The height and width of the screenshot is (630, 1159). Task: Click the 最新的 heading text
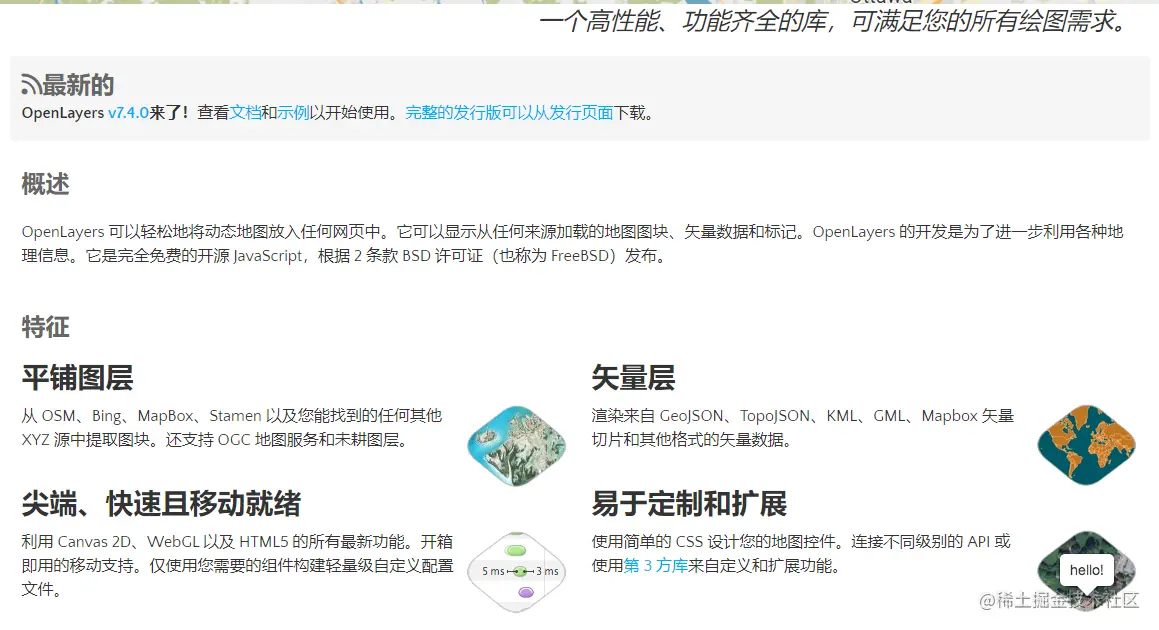pos(78,85)
